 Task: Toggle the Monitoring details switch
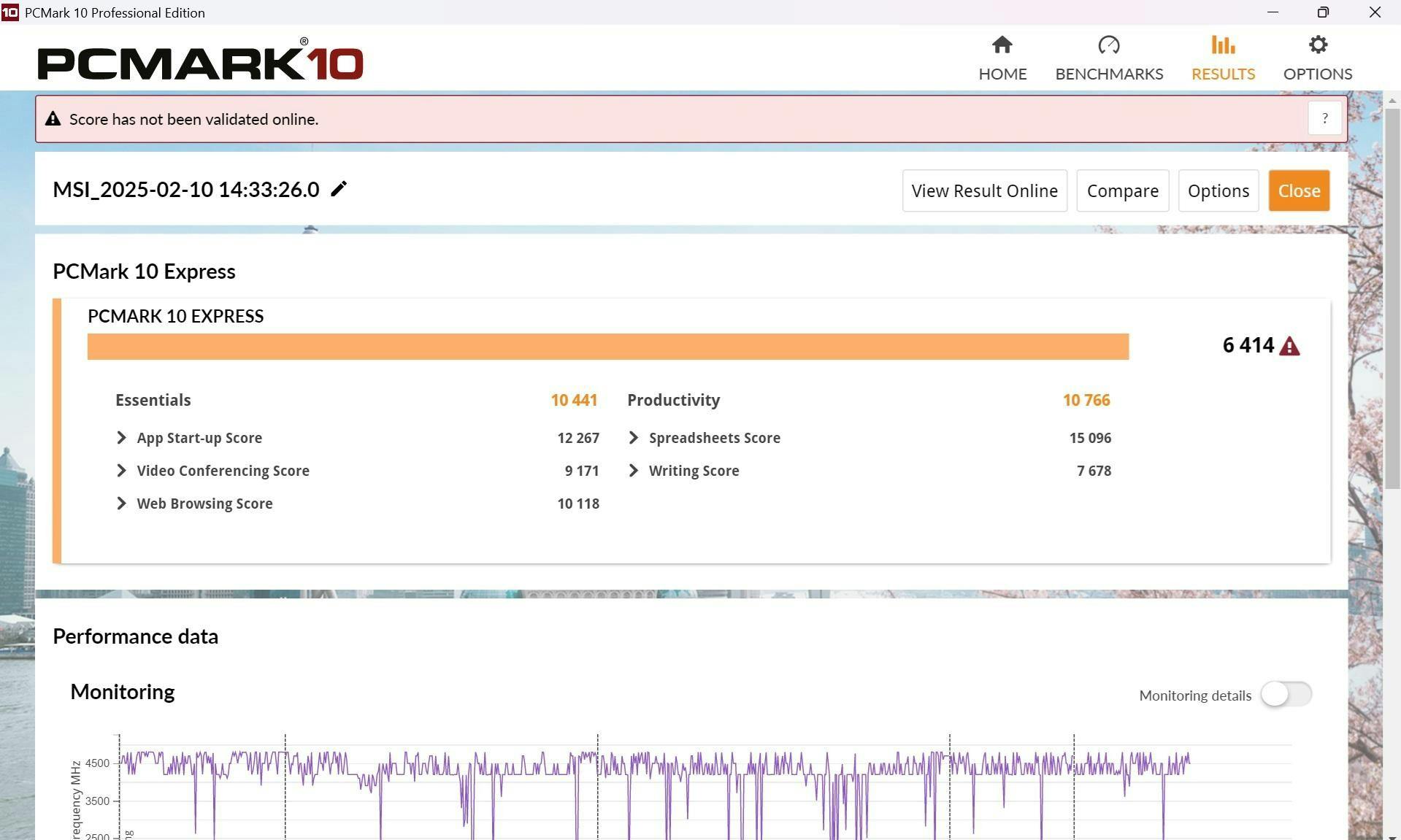coord(1286,694)
